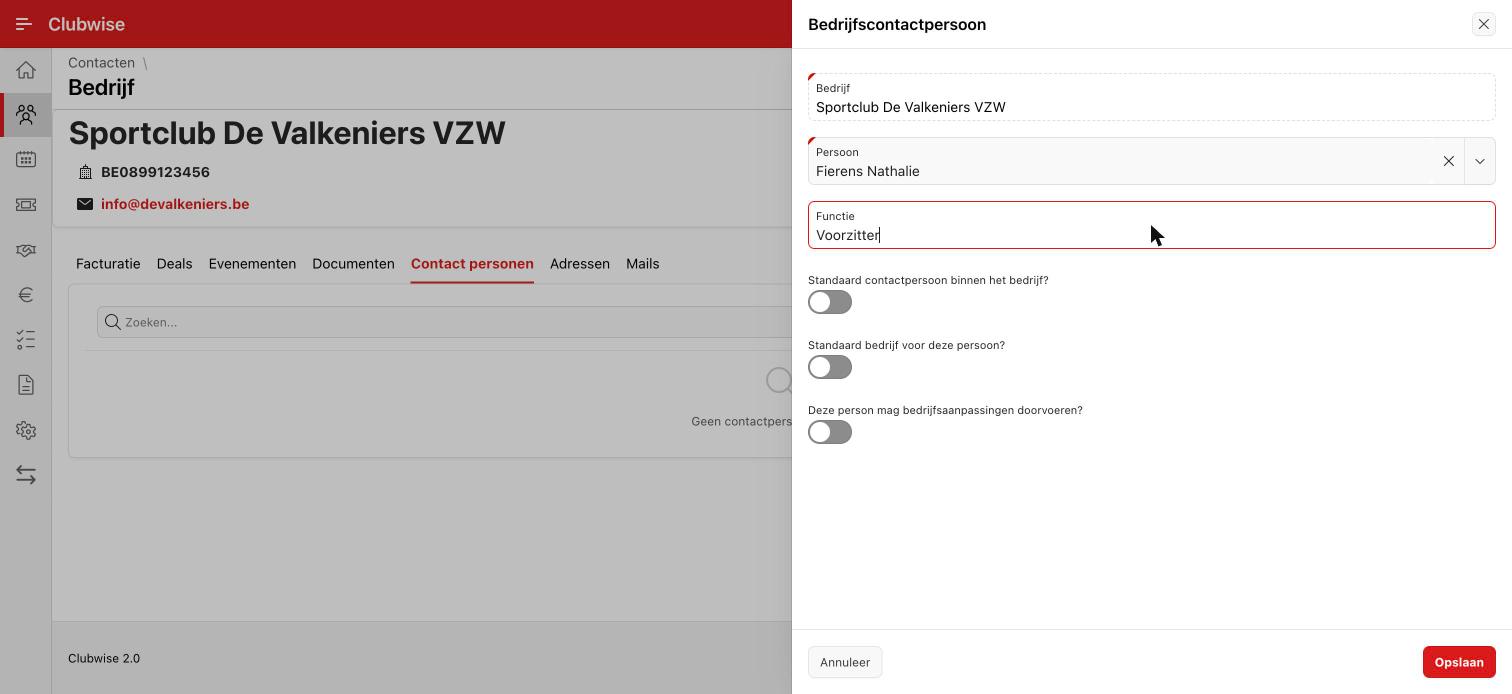Go to the Contacten breadcrumb
Viewport: 1512px width, 694px height.
101,63
